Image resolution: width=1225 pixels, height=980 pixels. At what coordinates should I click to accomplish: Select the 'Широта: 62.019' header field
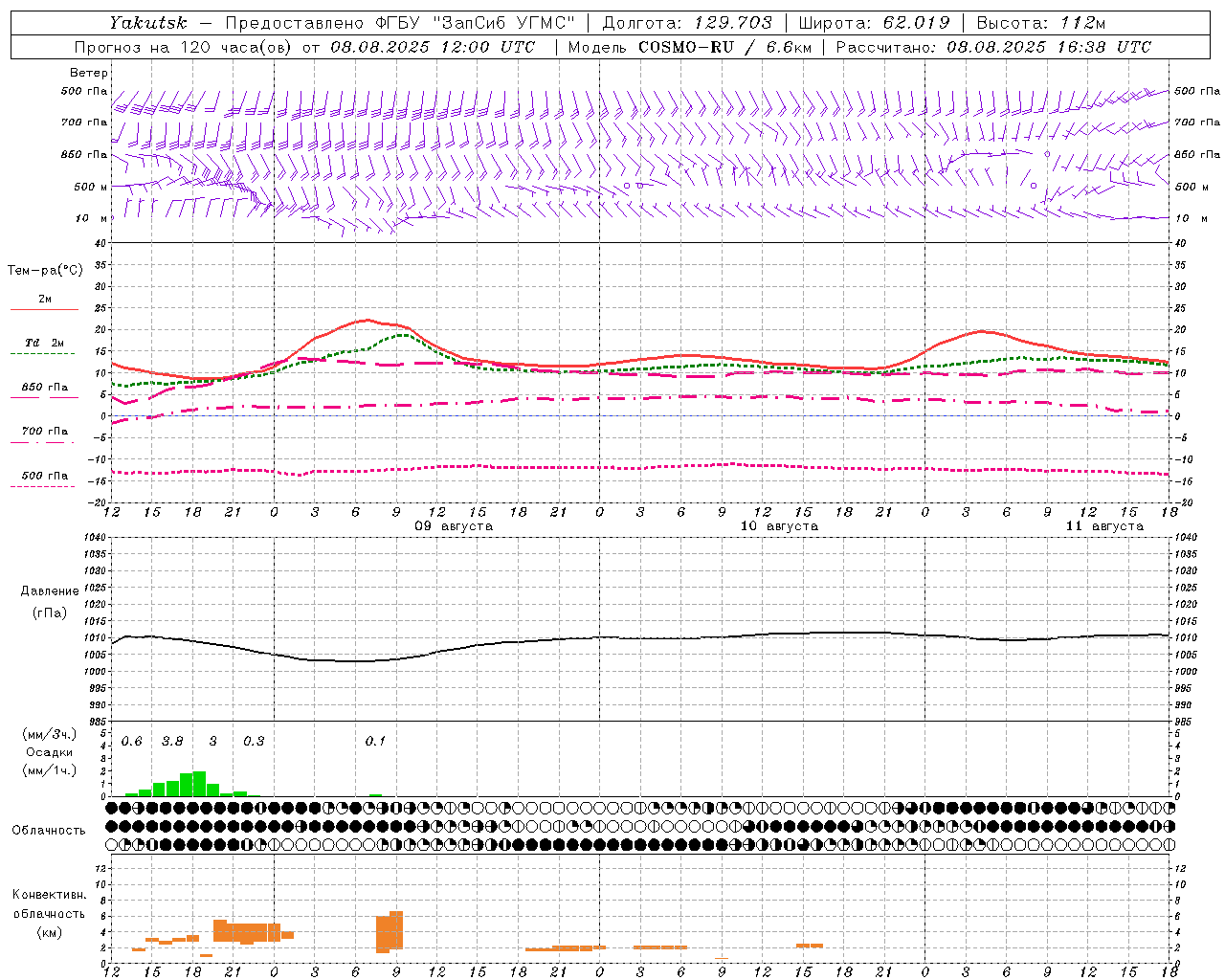pos(874,23)
